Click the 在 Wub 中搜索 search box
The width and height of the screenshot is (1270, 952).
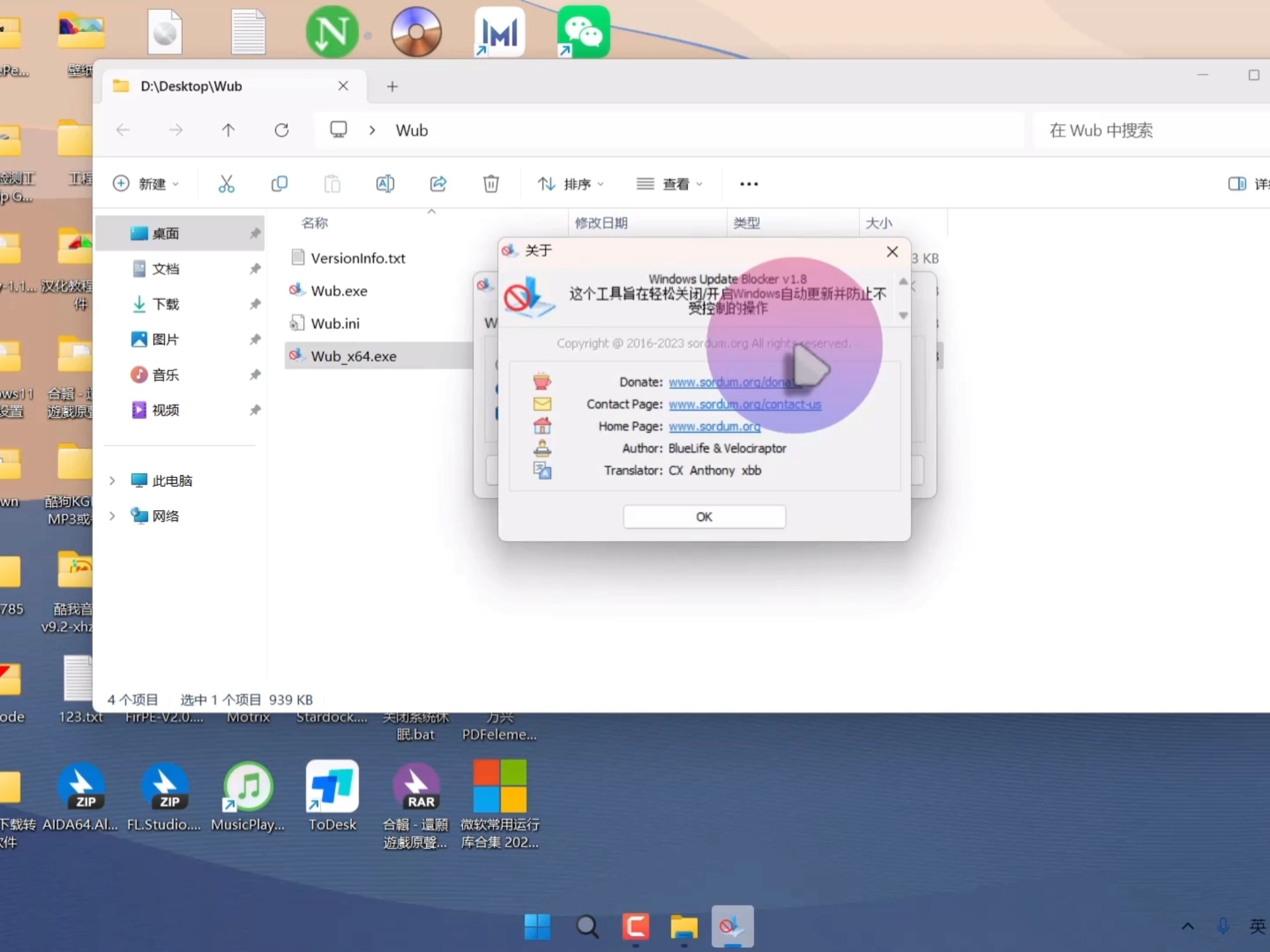(1151, 130)
